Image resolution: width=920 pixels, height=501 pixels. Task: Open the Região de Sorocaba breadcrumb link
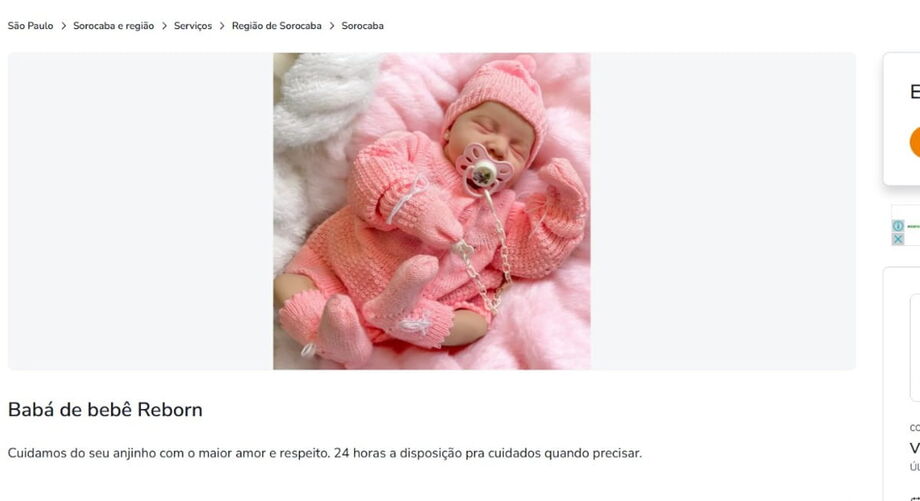coord(276,26)
